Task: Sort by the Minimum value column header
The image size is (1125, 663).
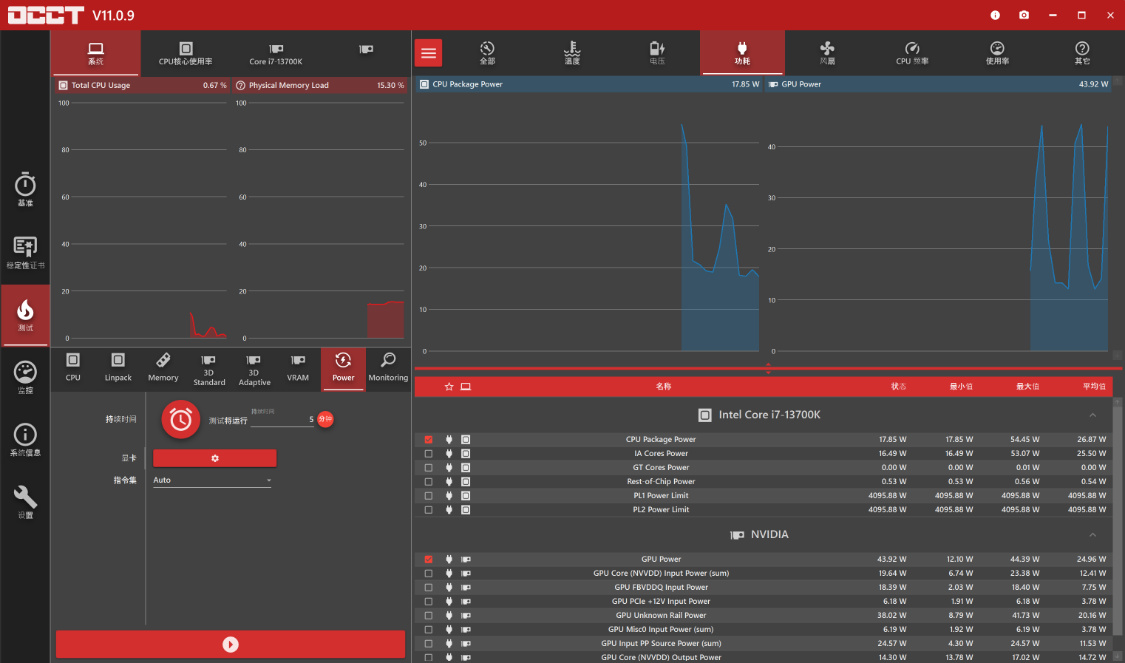Action: click(x=961, y=387)
